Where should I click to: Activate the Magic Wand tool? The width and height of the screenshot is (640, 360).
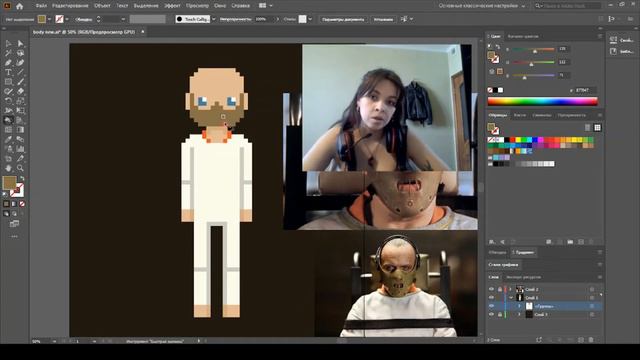pyautogui.click(x=8, y=53)
